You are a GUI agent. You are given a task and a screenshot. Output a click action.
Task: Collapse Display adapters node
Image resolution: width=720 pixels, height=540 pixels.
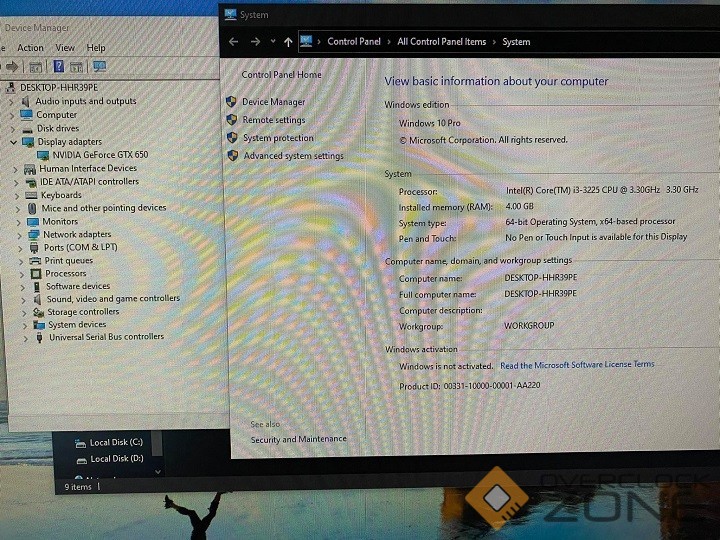[13, 142]
